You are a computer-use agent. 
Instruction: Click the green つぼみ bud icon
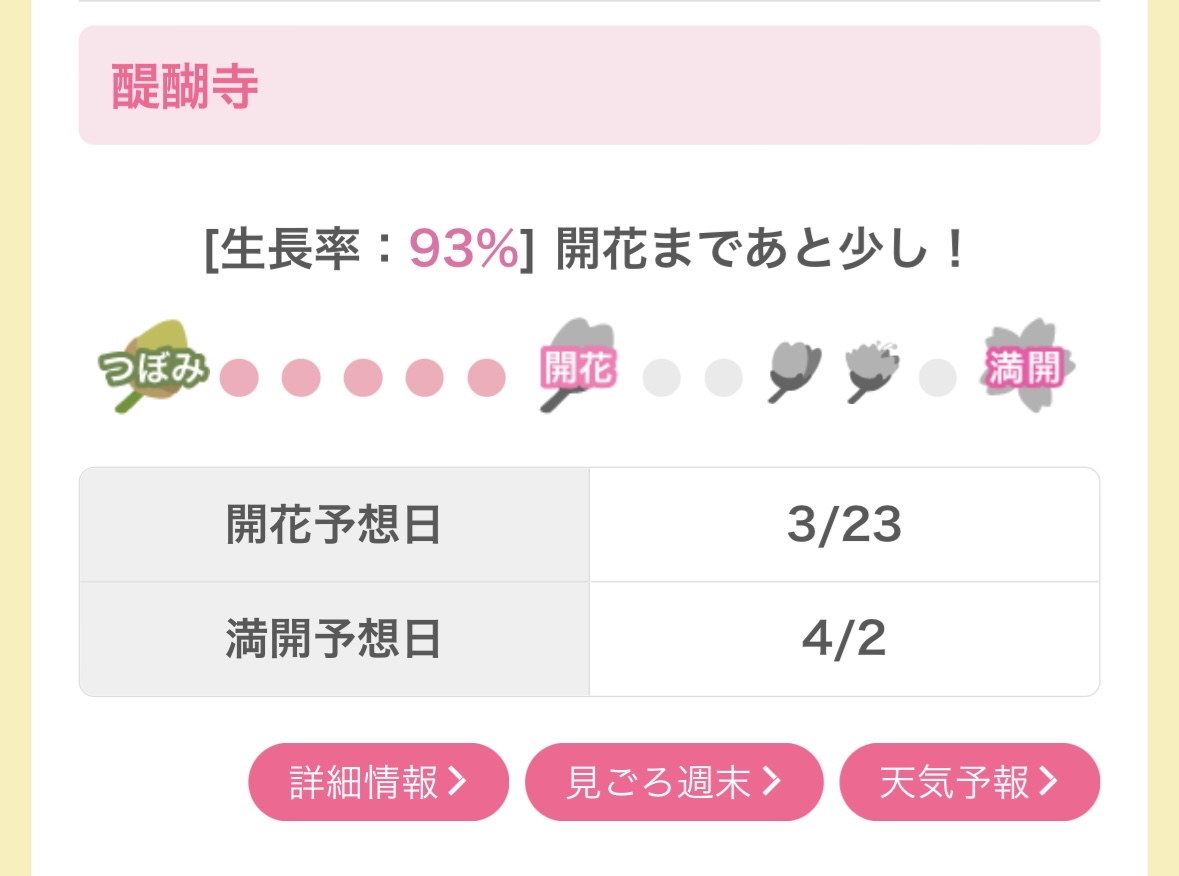[155, 367]
